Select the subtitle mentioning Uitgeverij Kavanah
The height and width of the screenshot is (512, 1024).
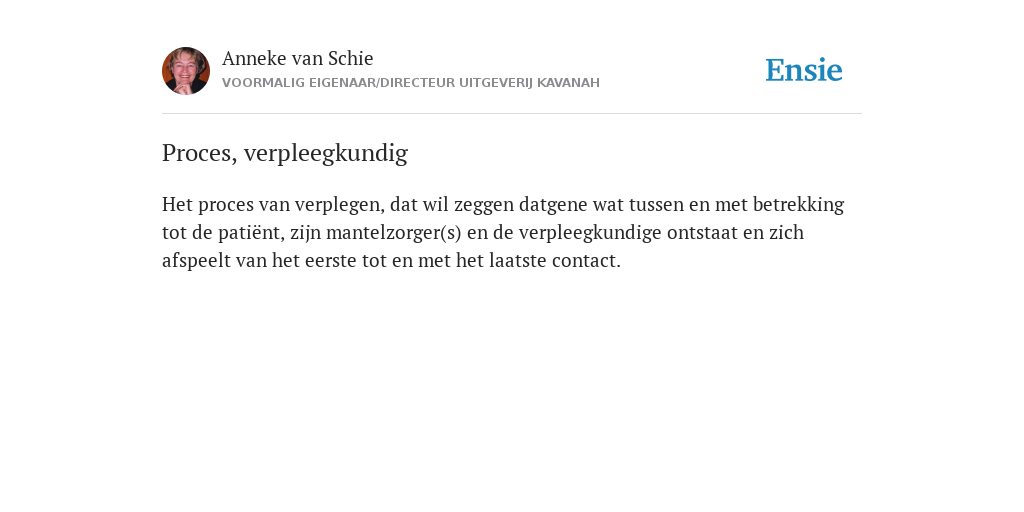pos(411,83)
